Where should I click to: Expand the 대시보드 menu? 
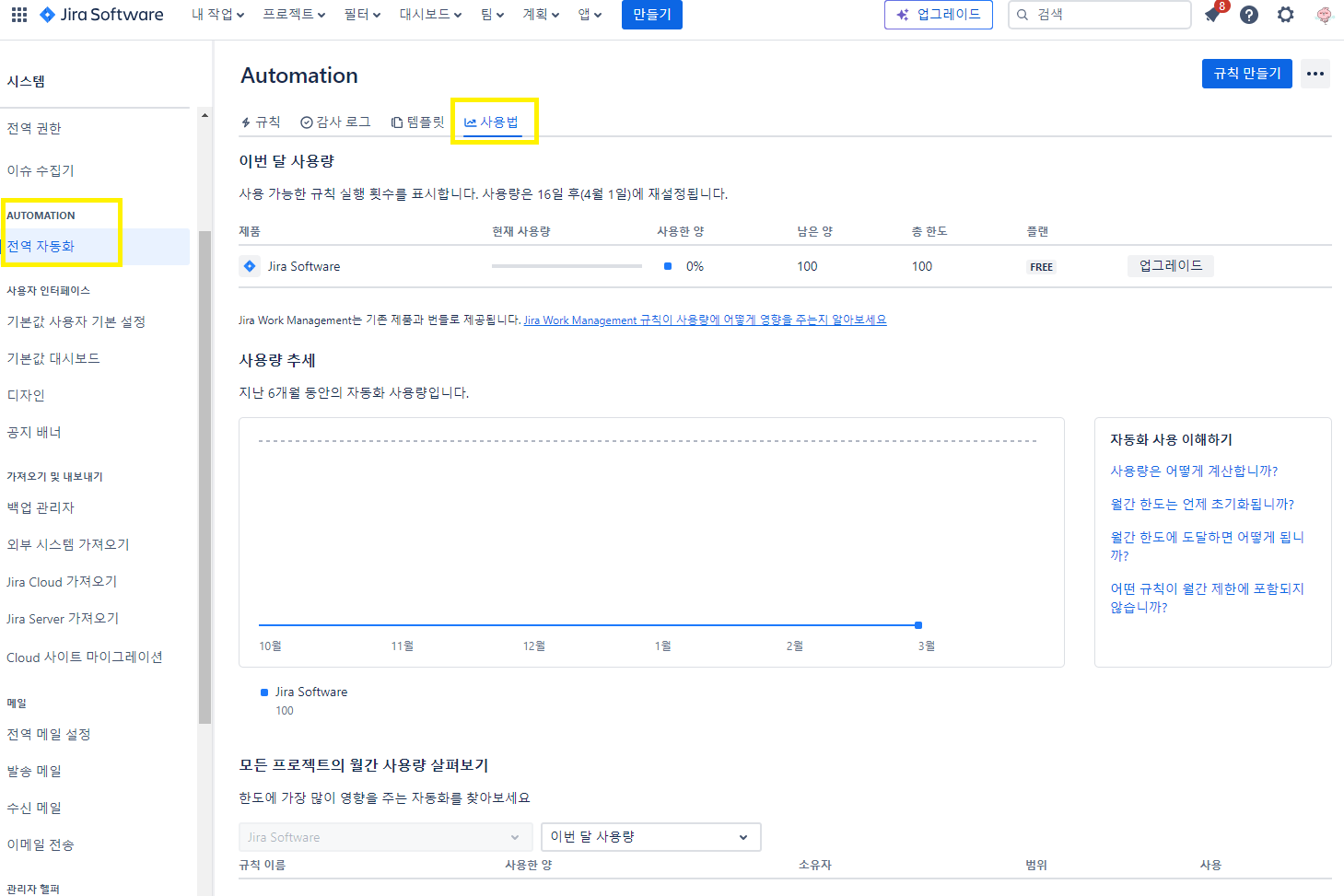point(430,15)
